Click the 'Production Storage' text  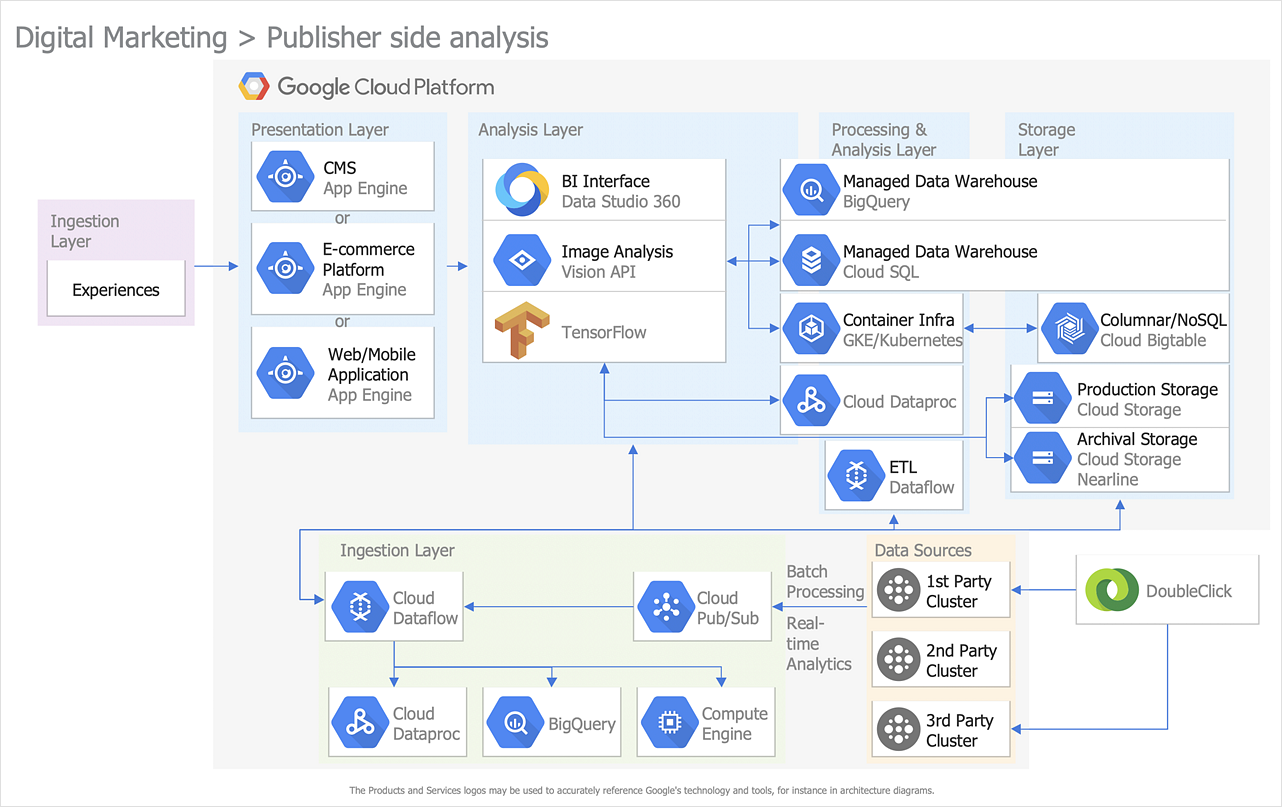(1147, 389)
